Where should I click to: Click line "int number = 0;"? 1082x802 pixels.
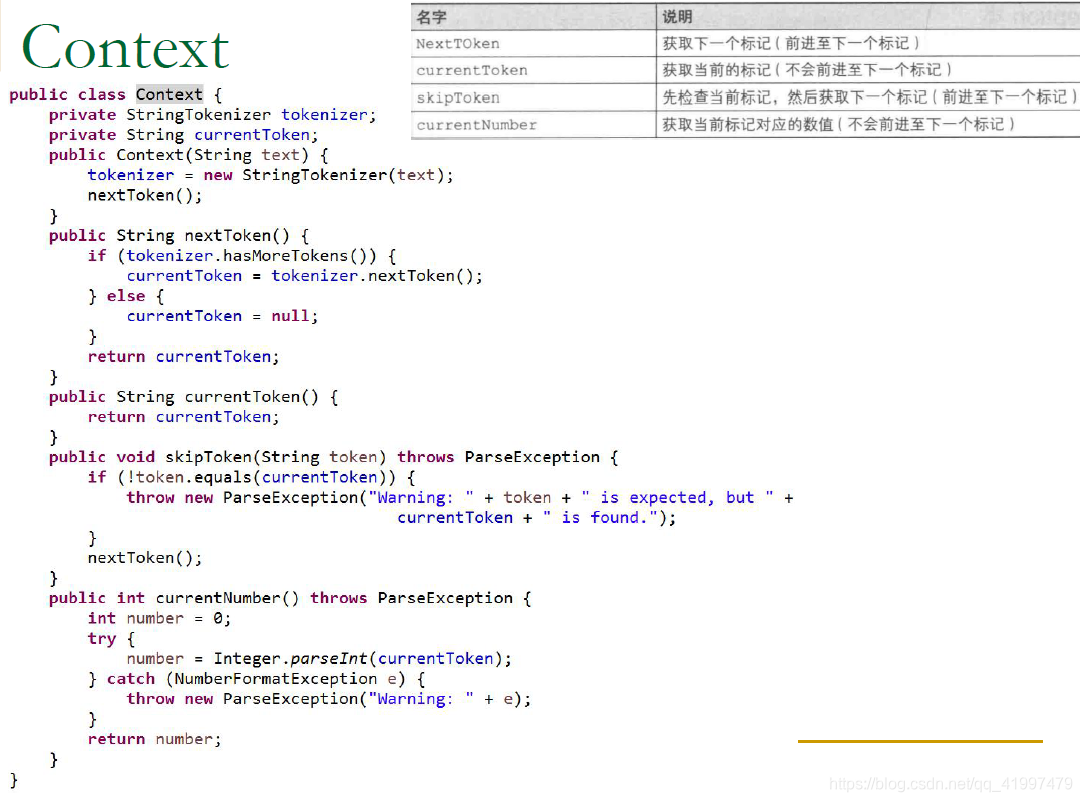click(159, 618)
